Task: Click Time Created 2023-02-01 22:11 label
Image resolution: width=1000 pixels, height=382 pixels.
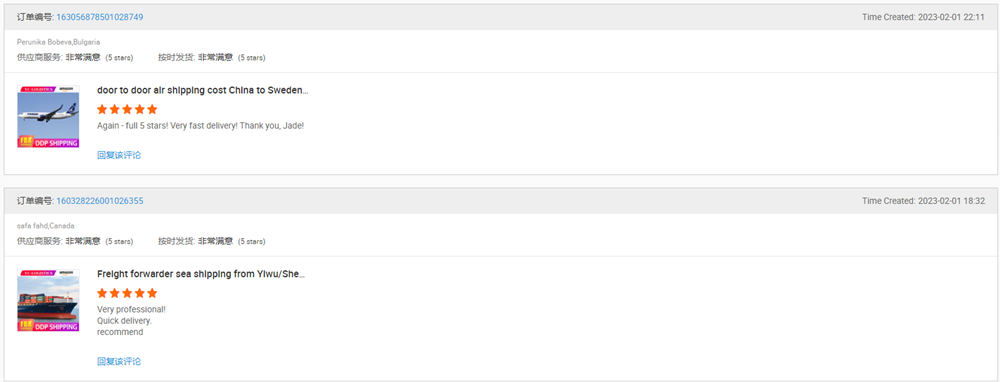Action: pyautogui.click(x=923, y=17)
